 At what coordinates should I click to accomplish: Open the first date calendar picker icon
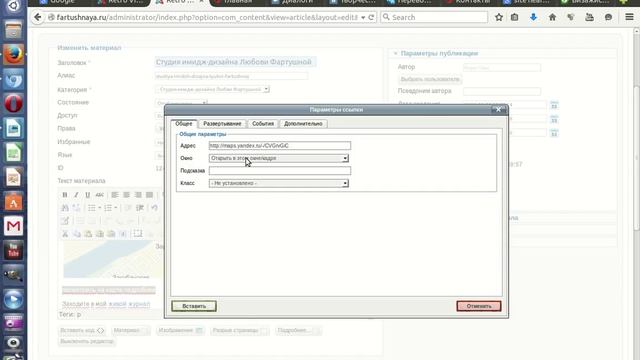554,105
